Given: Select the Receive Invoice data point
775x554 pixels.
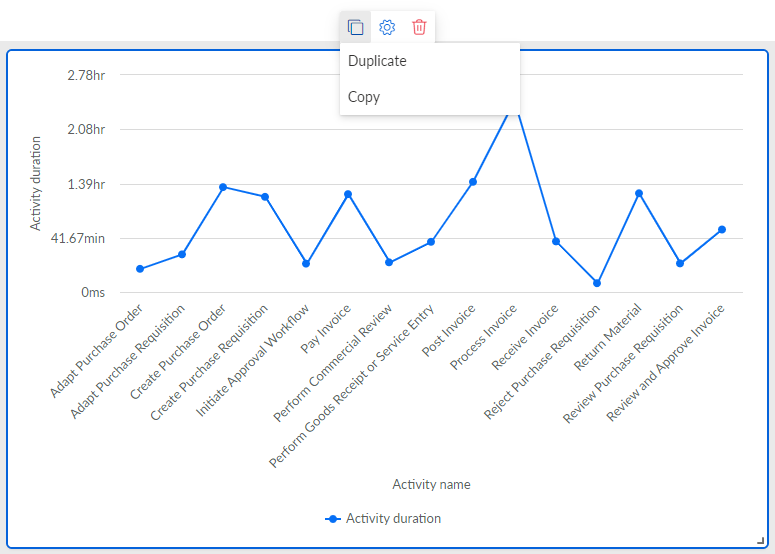Looking at the screenshot, I should pyautogui.click(x=556, y=241).
